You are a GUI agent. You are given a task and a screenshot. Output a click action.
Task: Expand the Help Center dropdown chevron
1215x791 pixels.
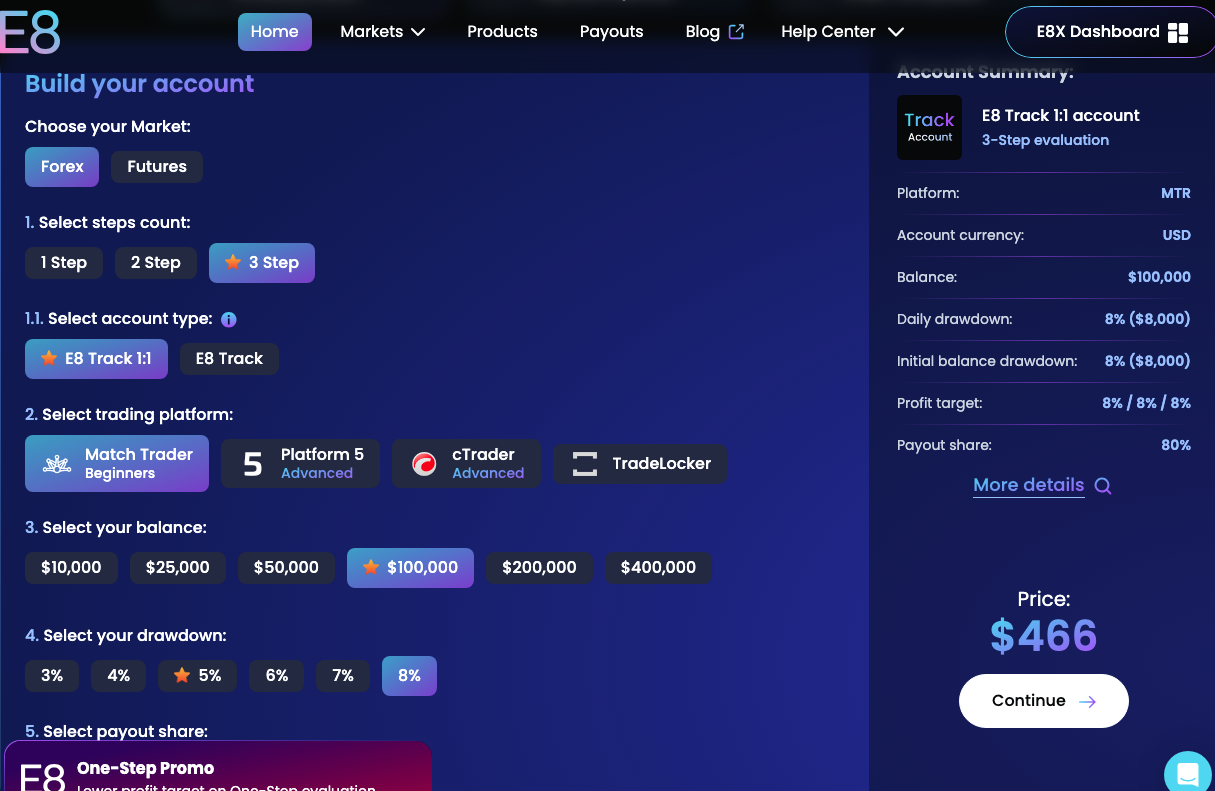click(896, 32)
